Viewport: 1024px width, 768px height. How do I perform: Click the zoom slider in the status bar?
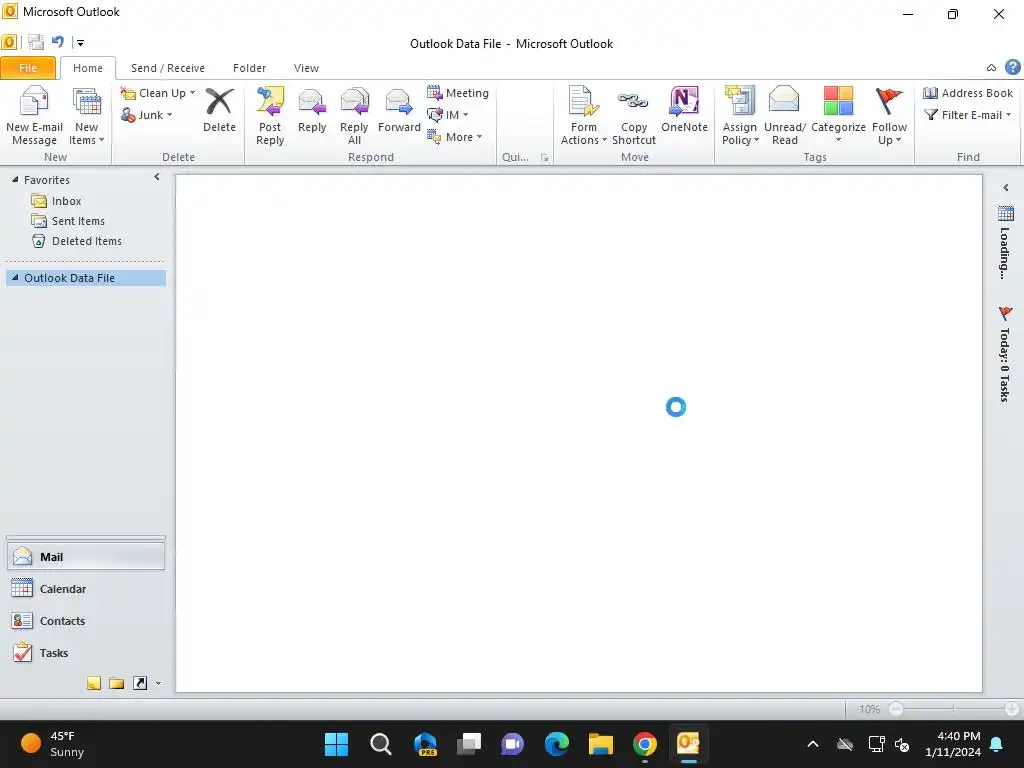coord(953,709)
